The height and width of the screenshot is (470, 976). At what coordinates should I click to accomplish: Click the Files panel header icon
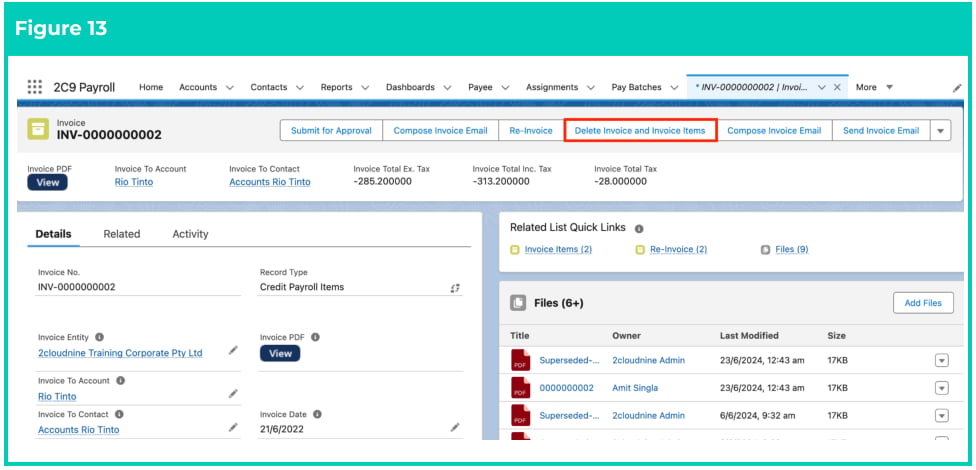coord(518,303)
